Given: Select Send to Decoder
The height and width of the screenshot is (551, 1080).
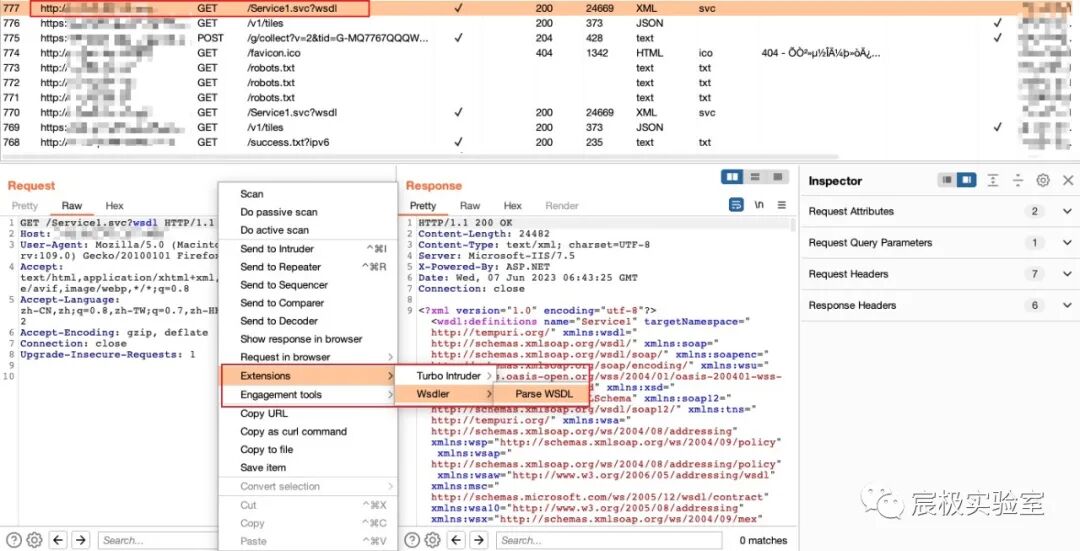Looking at the screenshot, I should [308, 320].
